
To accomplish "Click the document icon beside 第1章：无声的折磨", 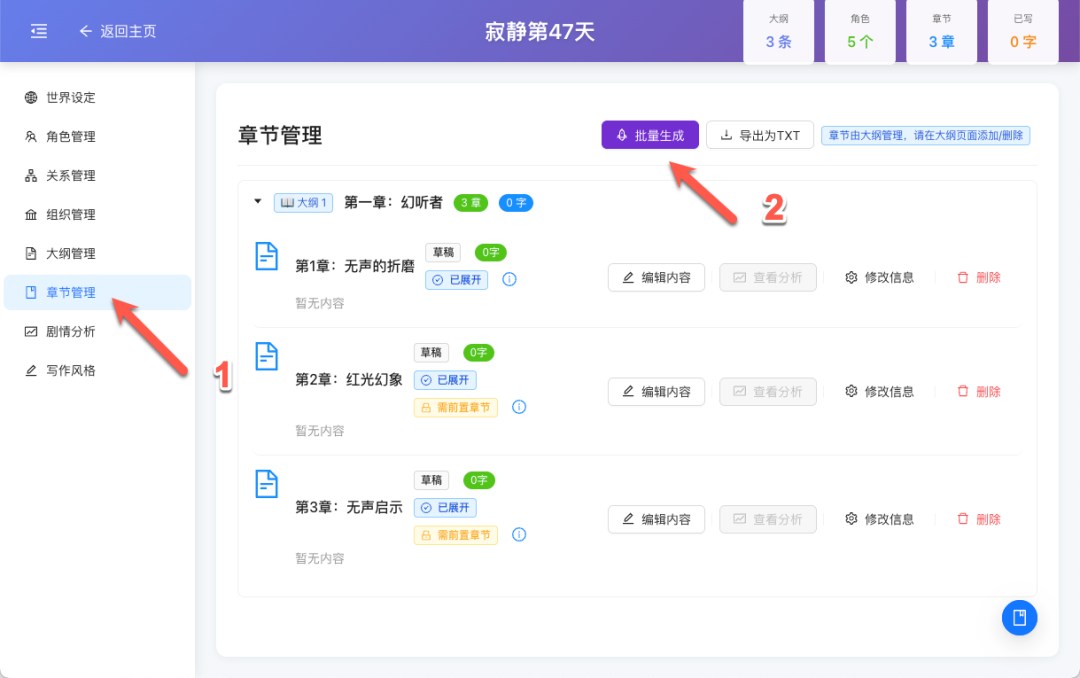I will coord(266,256).
